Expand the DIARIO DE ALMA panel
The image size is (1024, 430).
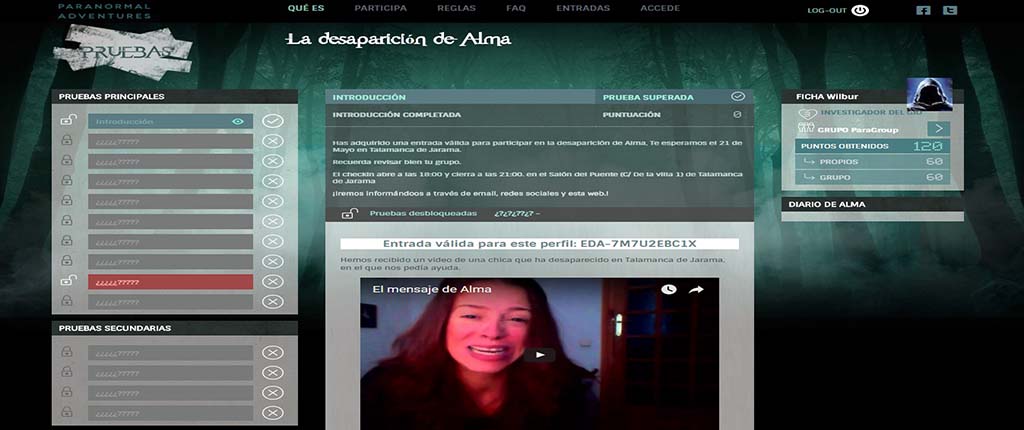point(872,205)
